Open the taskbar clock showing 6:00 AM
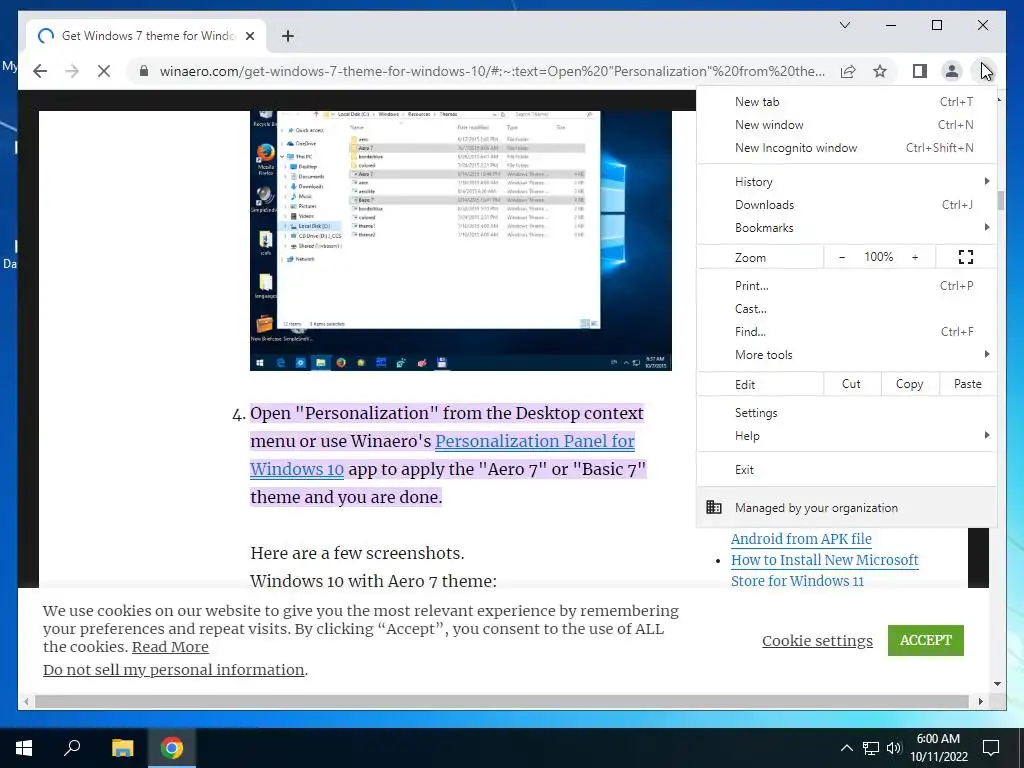 [x=938, y=748]
